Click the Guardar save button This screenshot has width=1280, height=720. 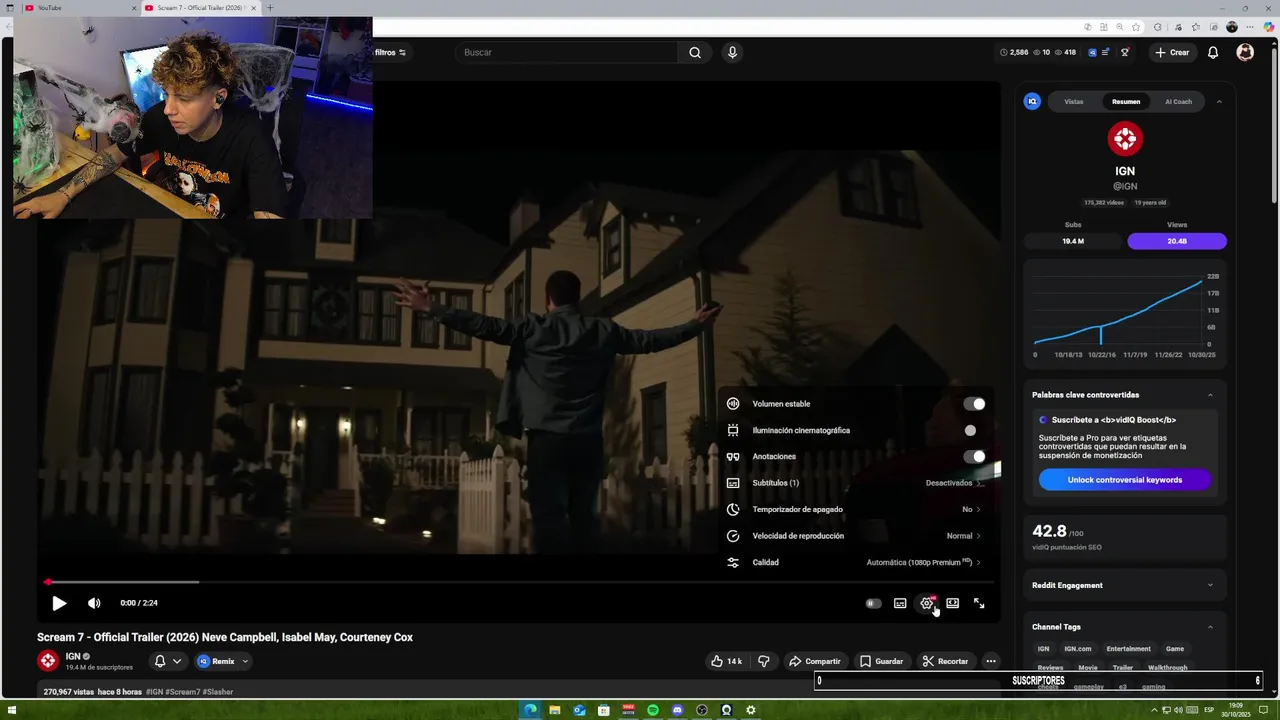point(881,661)
